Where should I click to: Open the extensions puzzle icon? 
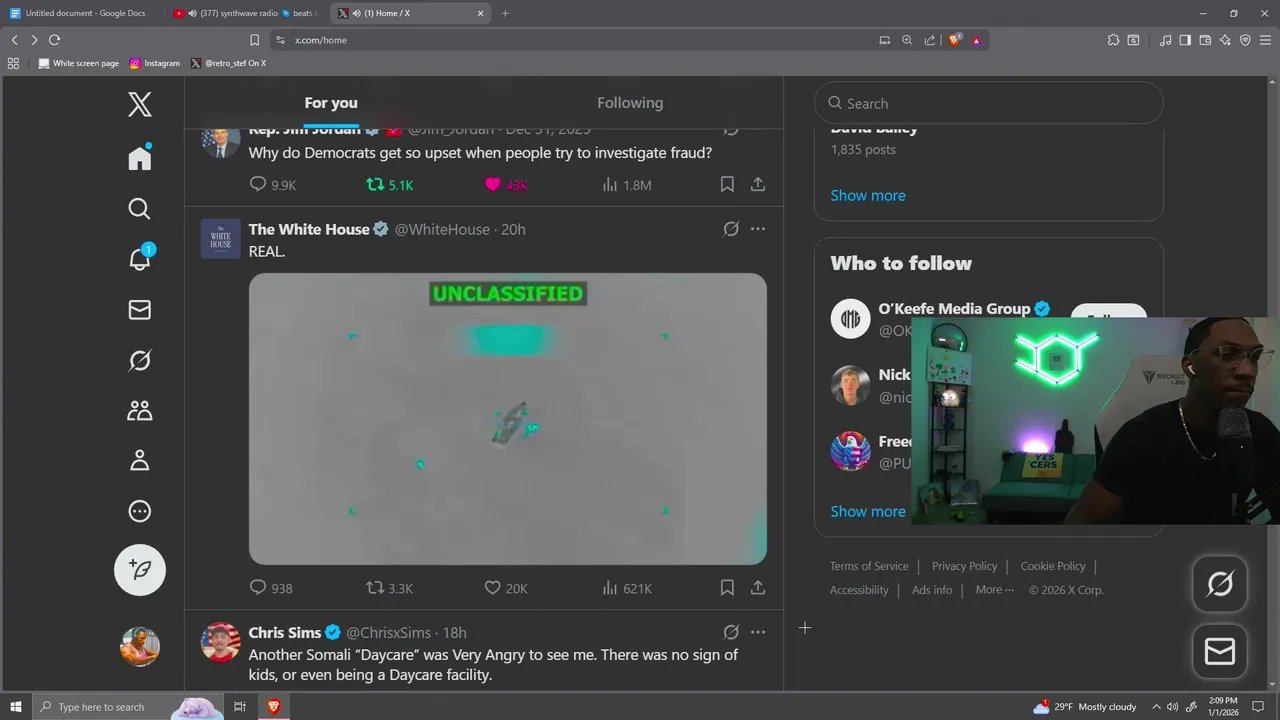click(x=1113, y=40)
